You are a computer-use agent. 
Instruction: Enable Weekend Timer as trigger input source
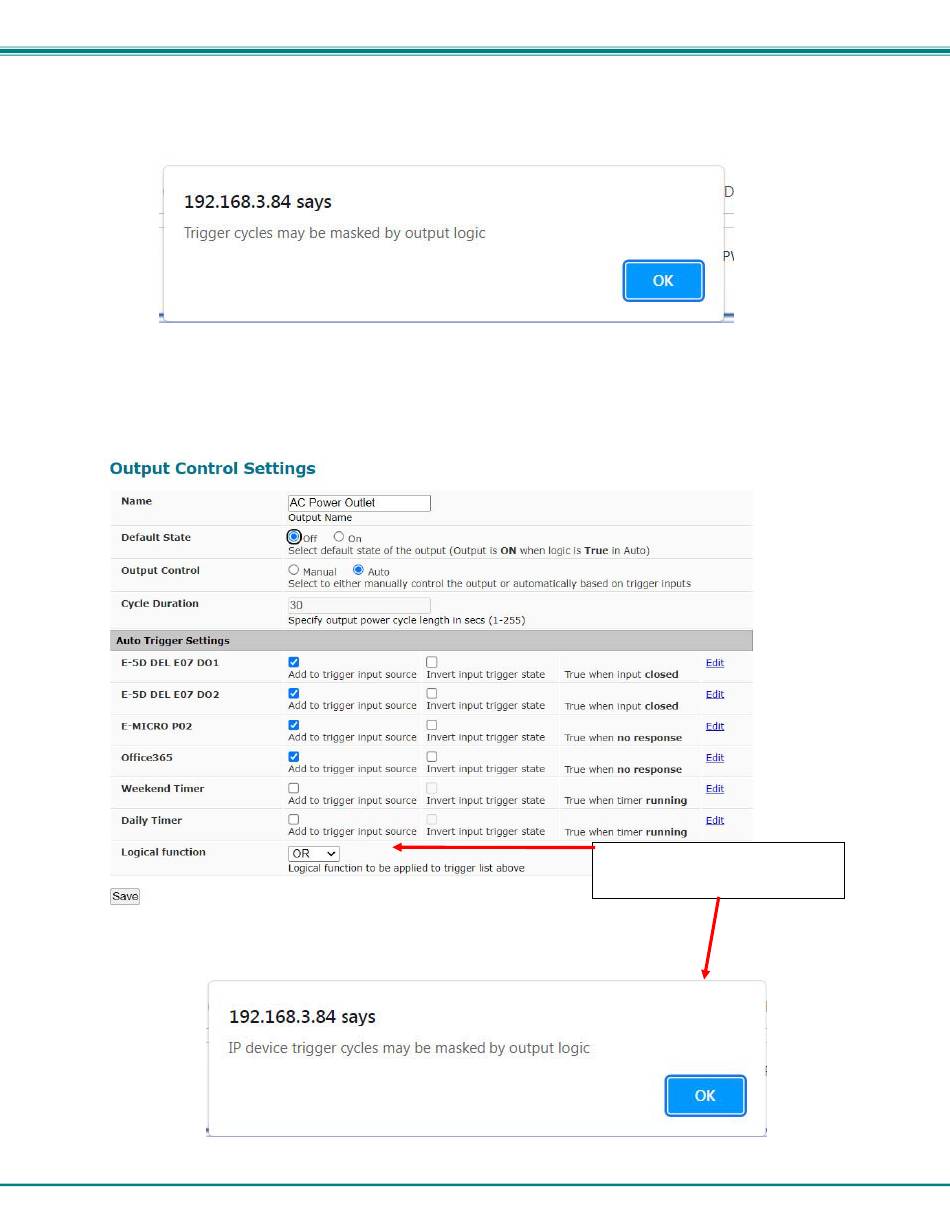pos(294,789)
